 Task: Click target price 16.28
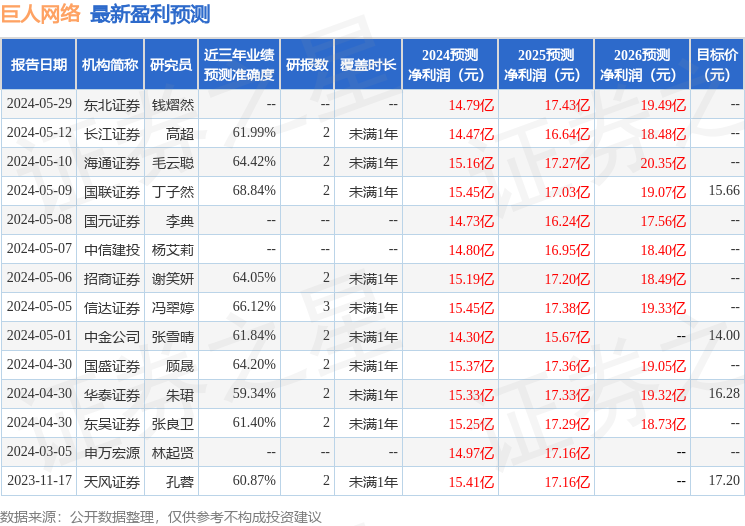pyautogui.click(x=724, y=393)
